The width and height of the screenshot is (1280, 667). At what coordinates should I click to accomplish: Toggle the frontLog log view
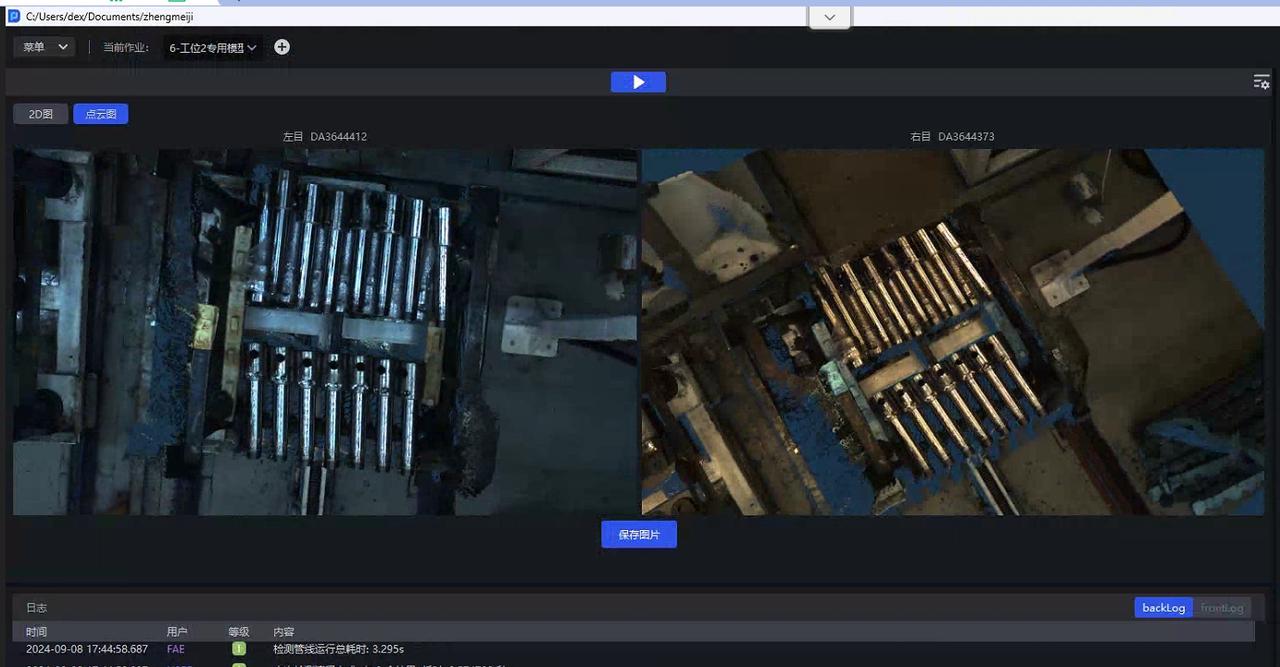pyautogui.click(x=1222, y=608)
